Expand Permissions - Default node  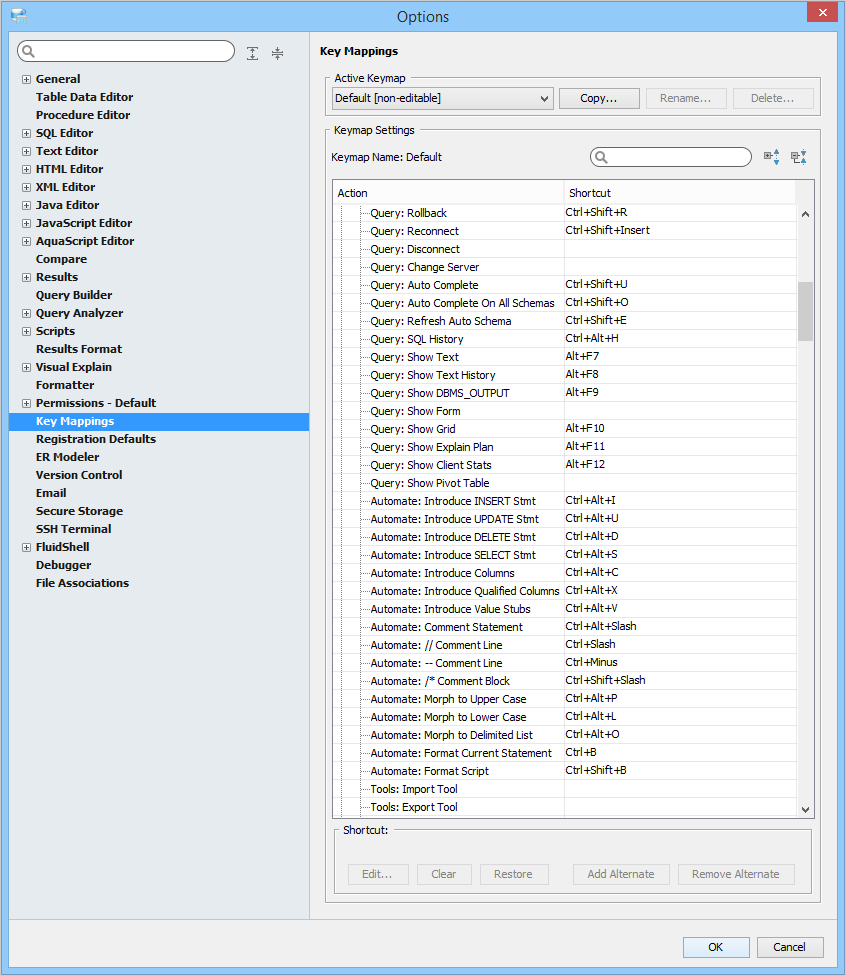tap(26, 404)
